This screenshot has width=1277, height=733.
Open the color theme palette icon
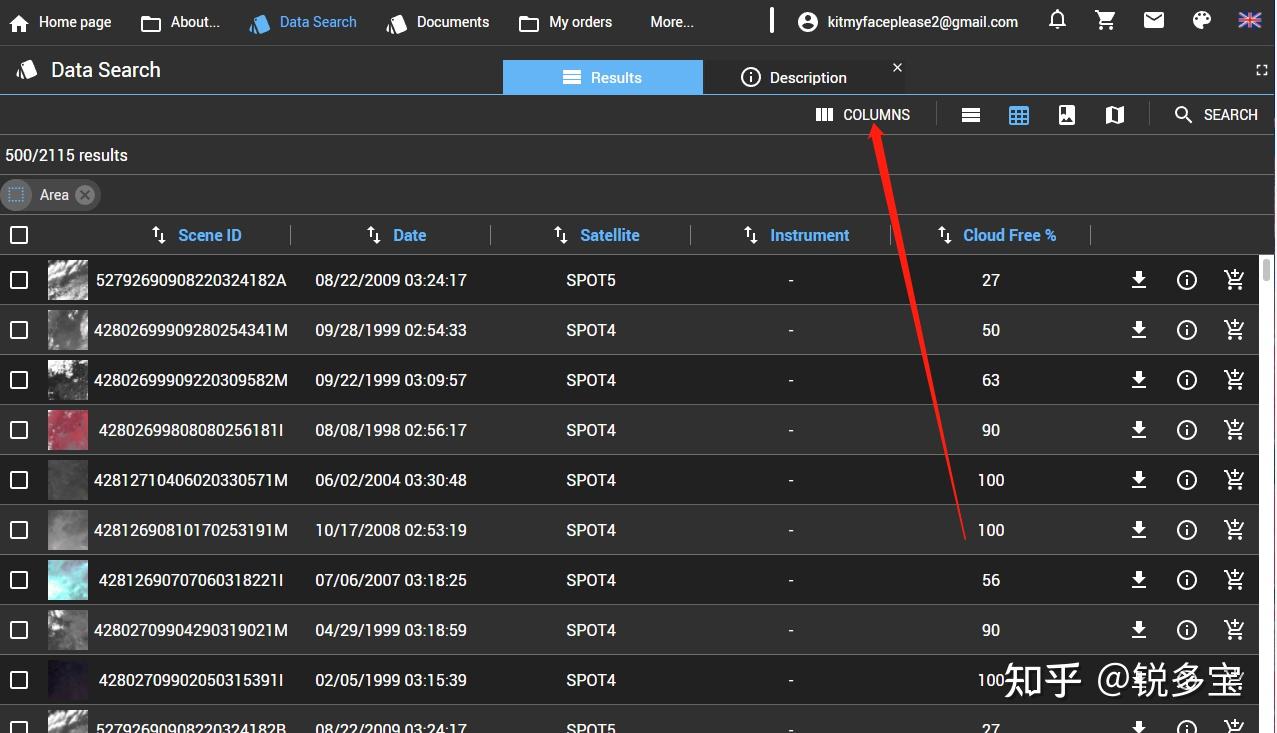[x=1202, y=20]
